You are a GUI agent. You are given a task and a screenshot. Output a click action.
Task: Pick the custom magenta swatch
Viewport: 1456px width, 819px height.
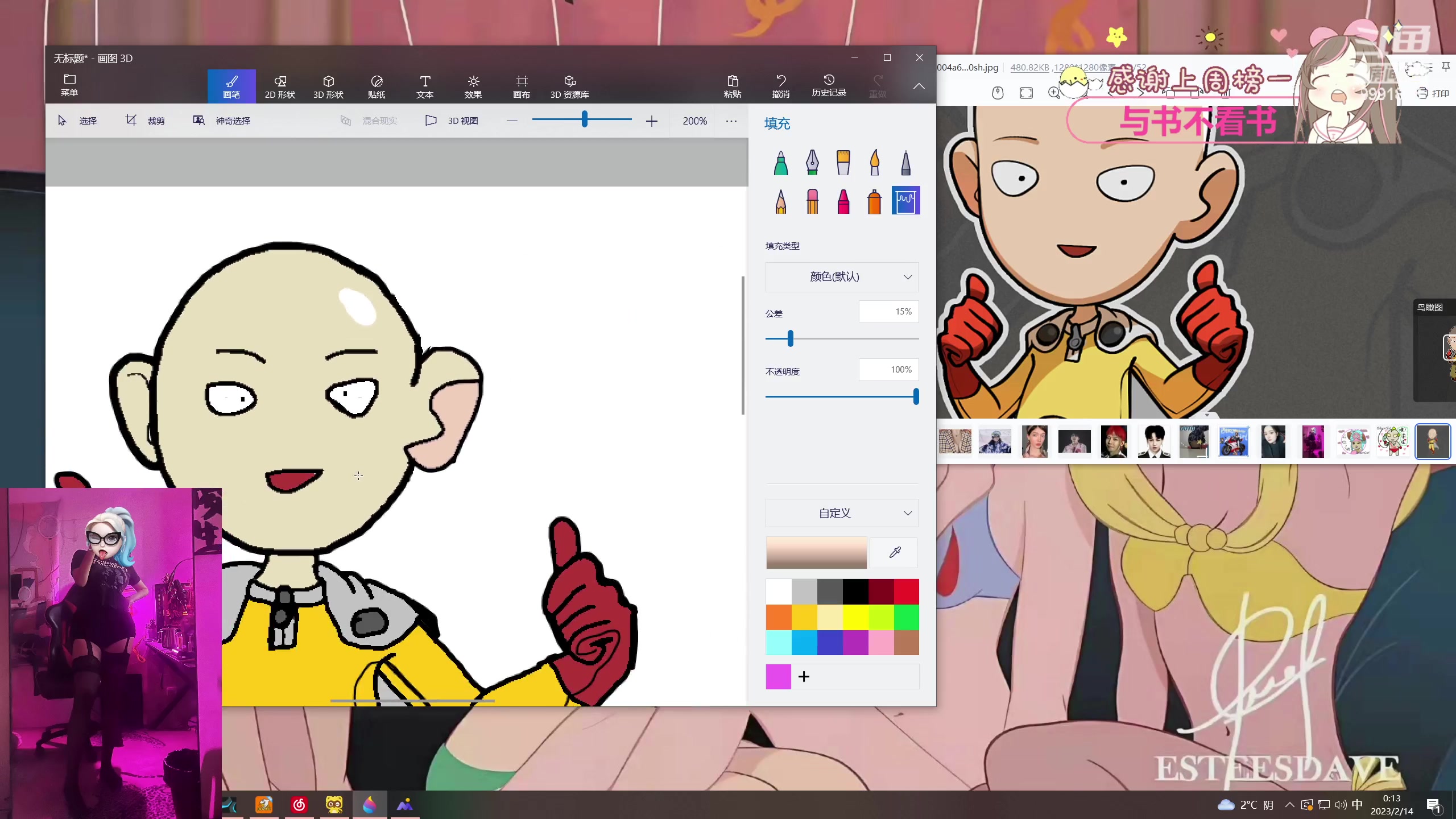[779, 676]
